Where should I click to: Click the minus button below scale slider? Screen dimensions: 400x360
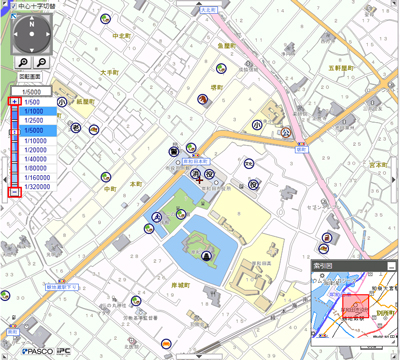coord(15,192)
